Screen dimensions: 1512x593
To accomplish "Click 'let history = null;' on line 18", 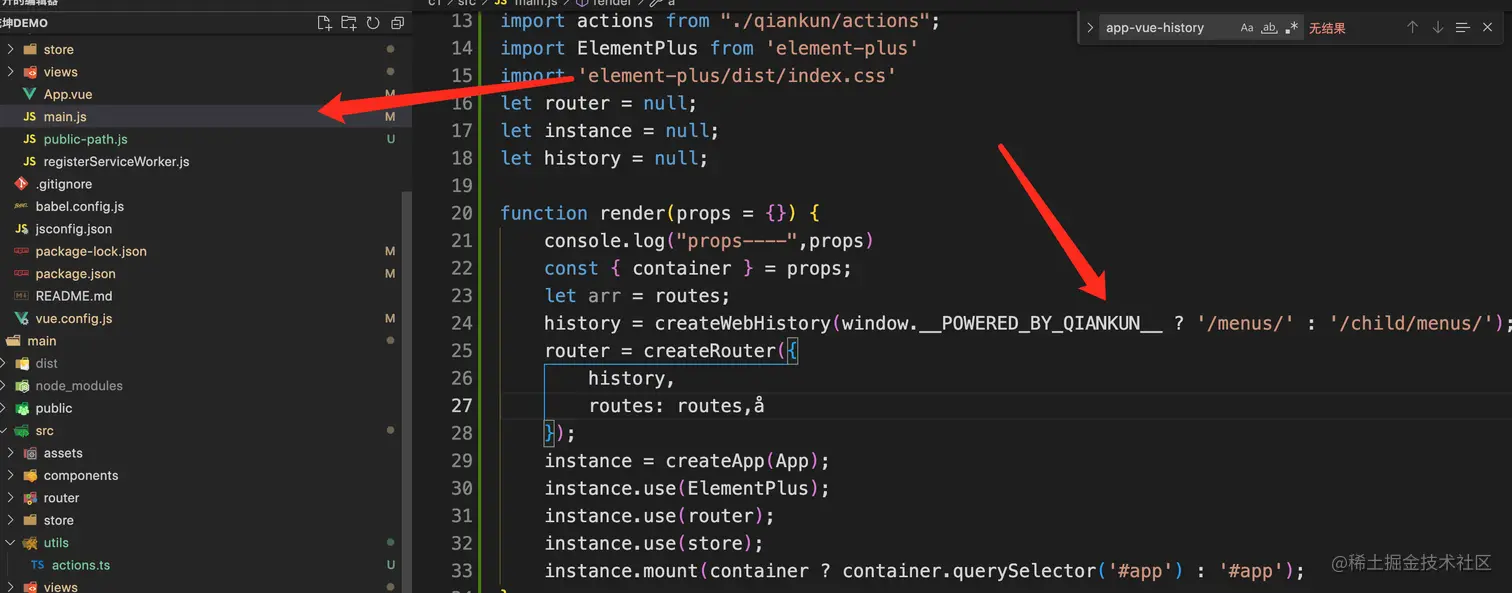I will pyautogui.click(x=605, y=158).
